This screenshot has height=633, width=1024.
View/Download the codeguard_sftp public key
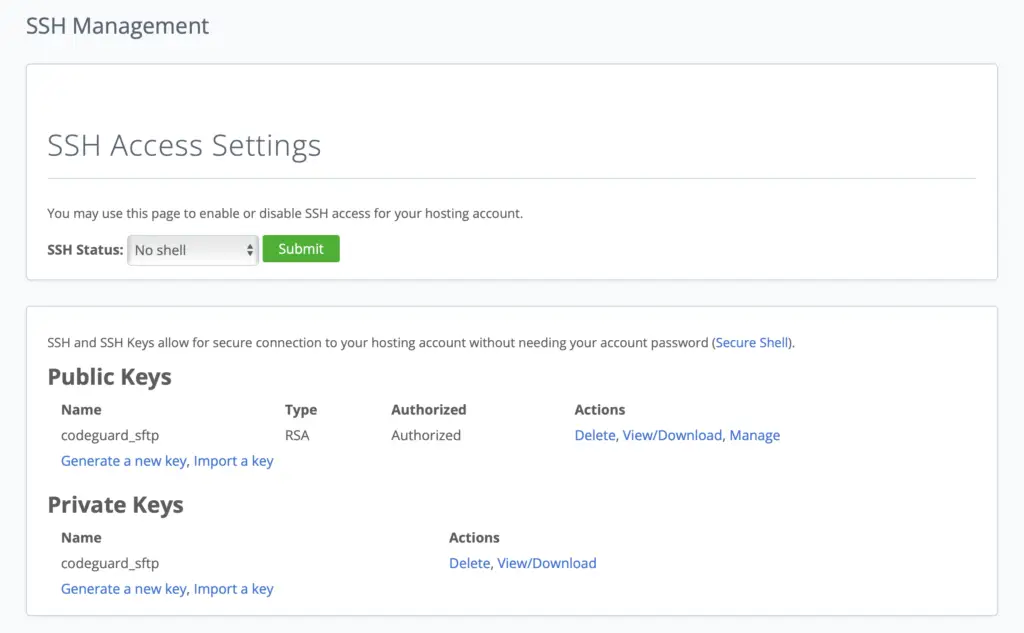672,435
